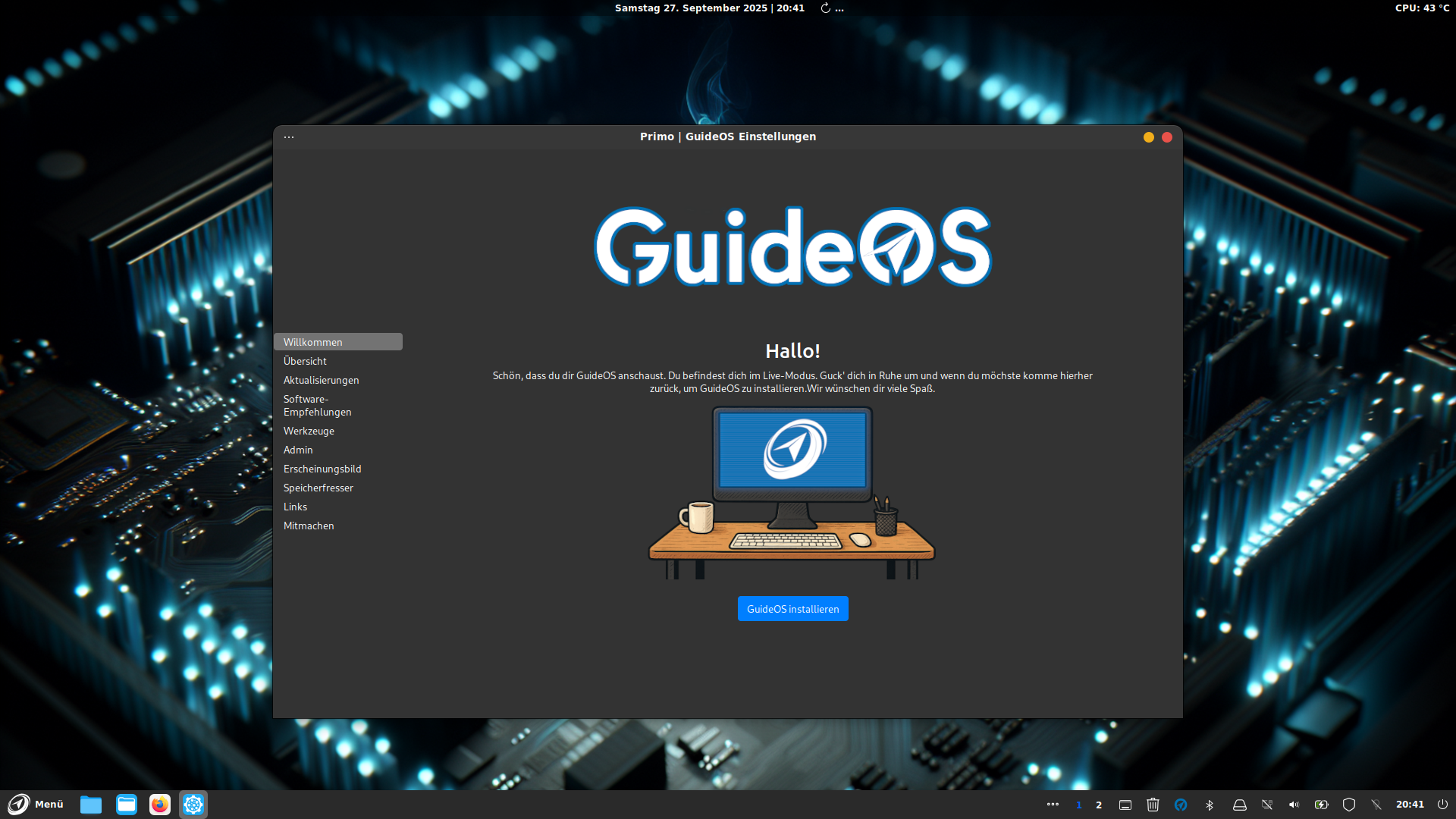Viewport: 1456px width, 819px height.
Task: Open the Erscheinungsbild settings page
Action: (x=322, y=469)
